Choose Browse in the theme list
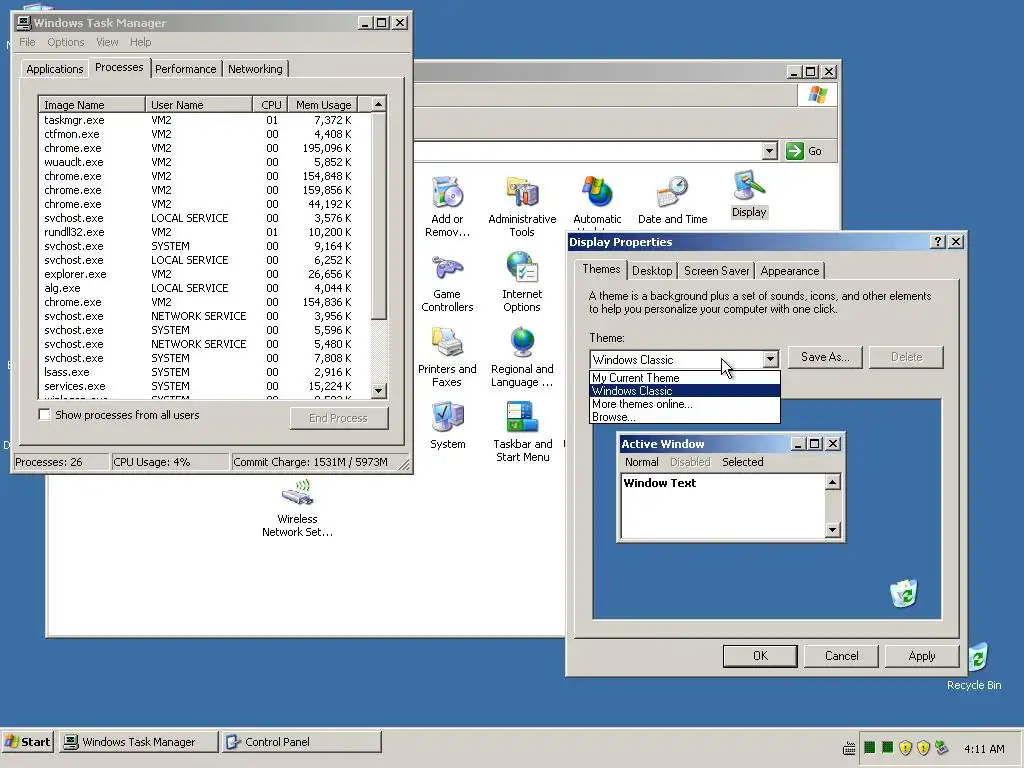The image size is (1024, 768). tap(684, 417)
